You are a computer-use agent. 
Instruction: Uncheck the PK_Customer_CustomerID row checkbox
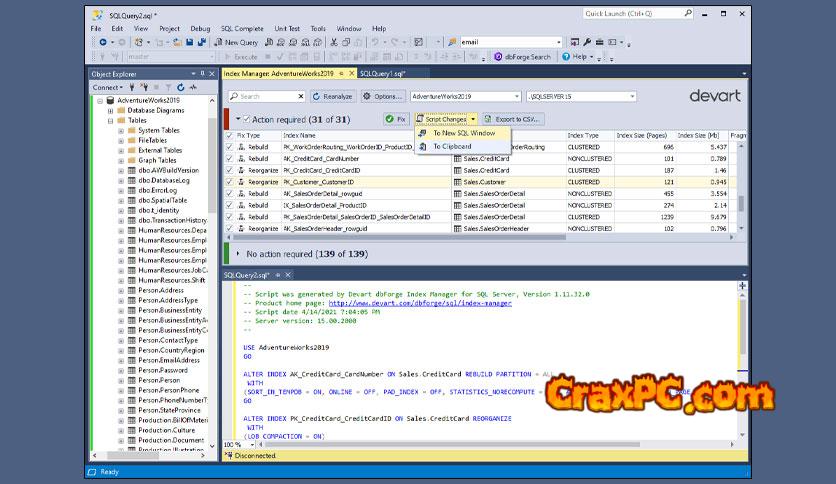coord(229,183)
